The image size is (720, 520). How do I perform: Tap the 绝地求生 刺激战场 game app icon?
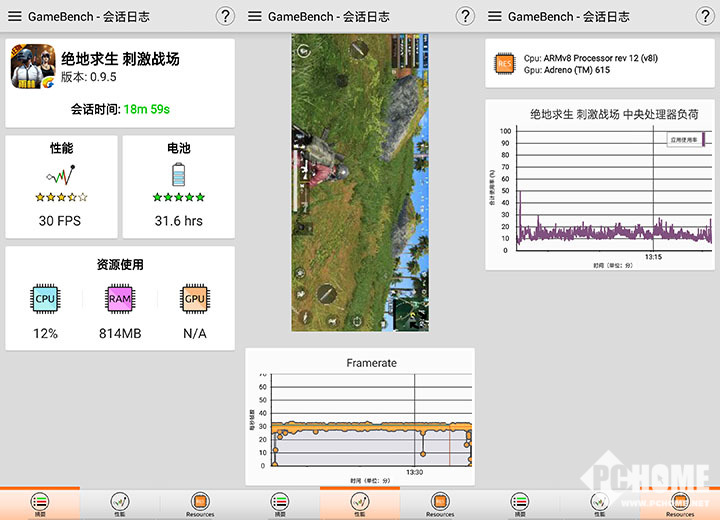pyautogui.click(x=33, y=66)
